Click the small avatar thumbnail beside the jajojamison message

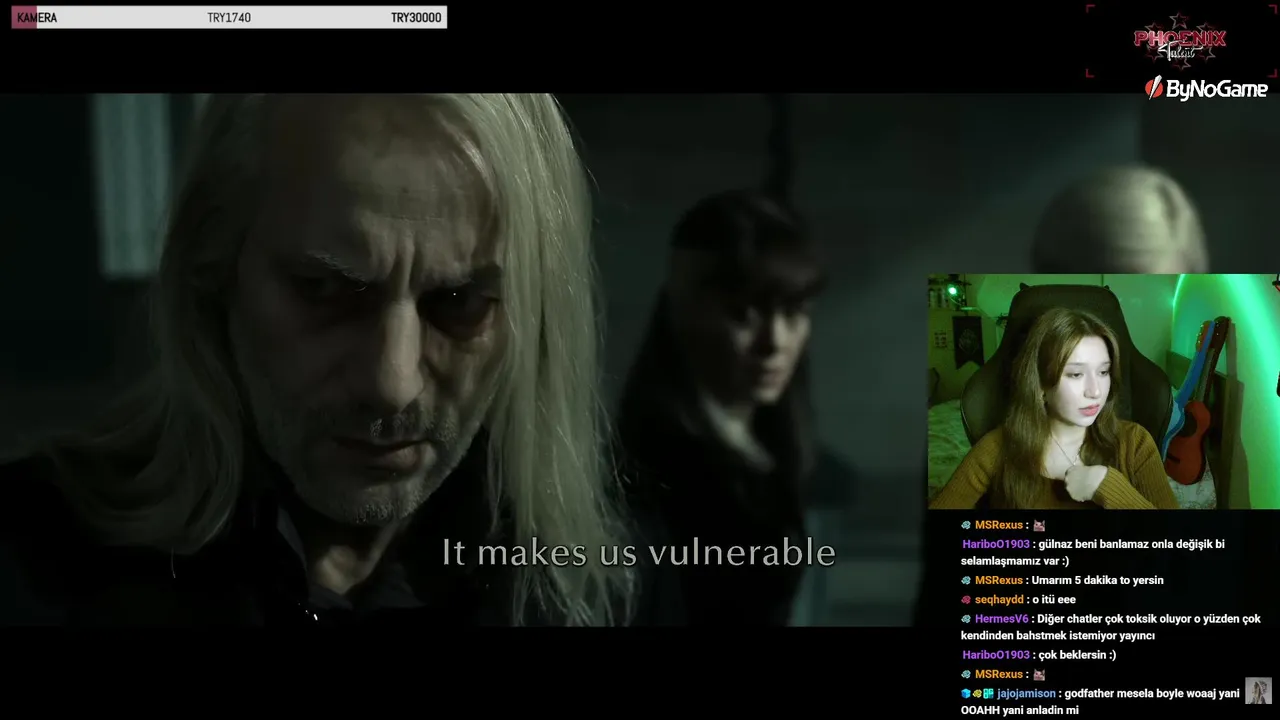pos(1258,691)
